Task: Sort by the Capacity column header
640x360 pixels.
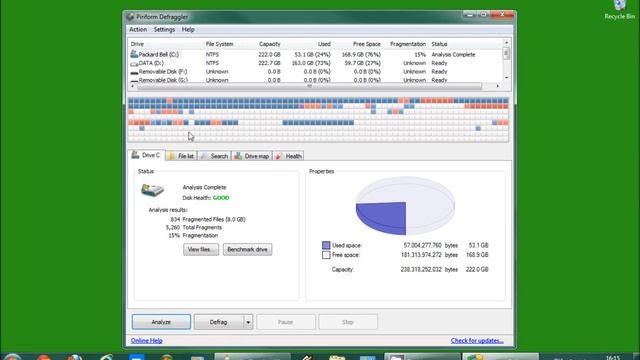Action: (x=269, y=44)
